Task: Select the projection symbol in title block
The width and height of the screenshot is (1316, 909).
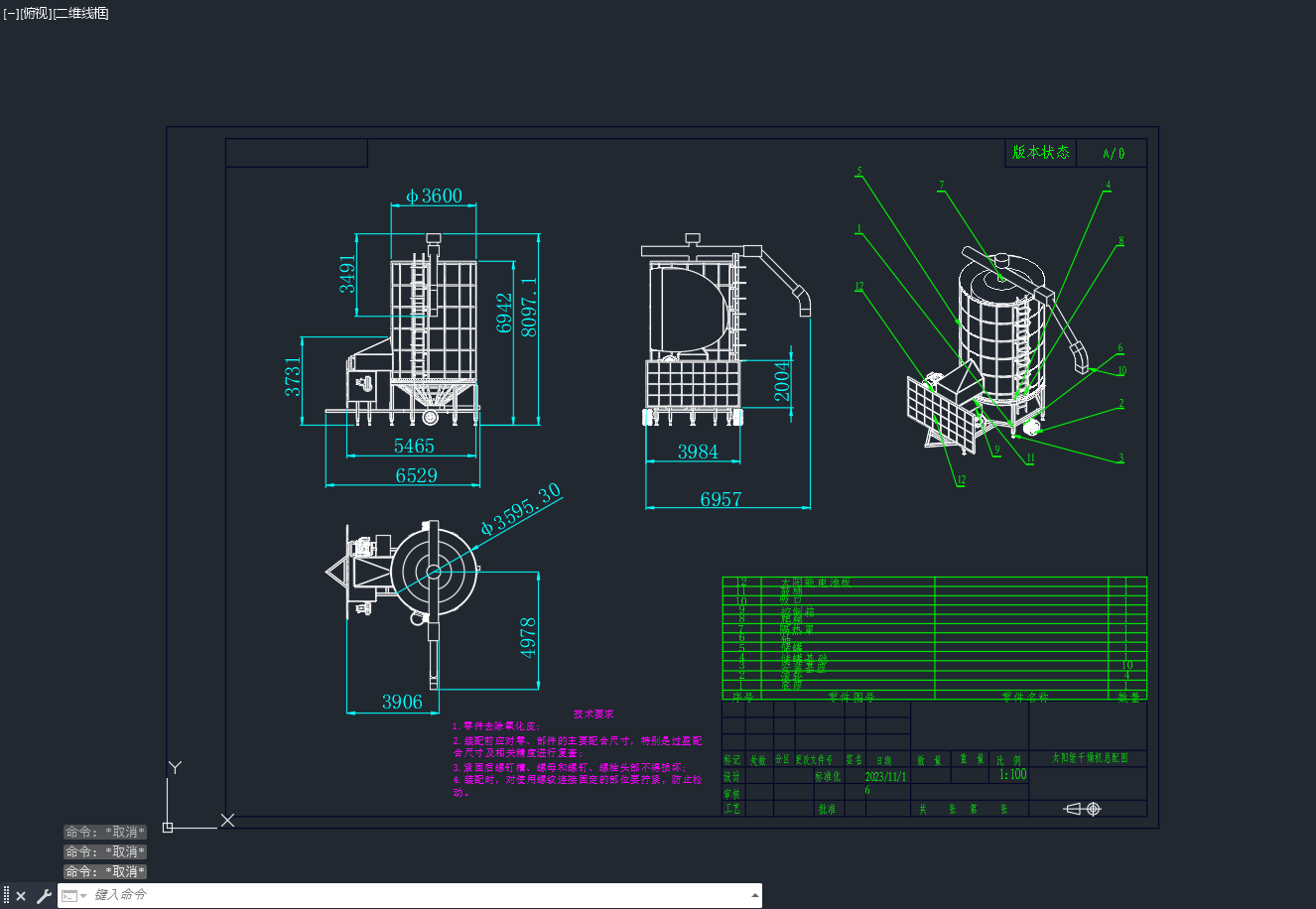Action: (x=1083, y=809)
